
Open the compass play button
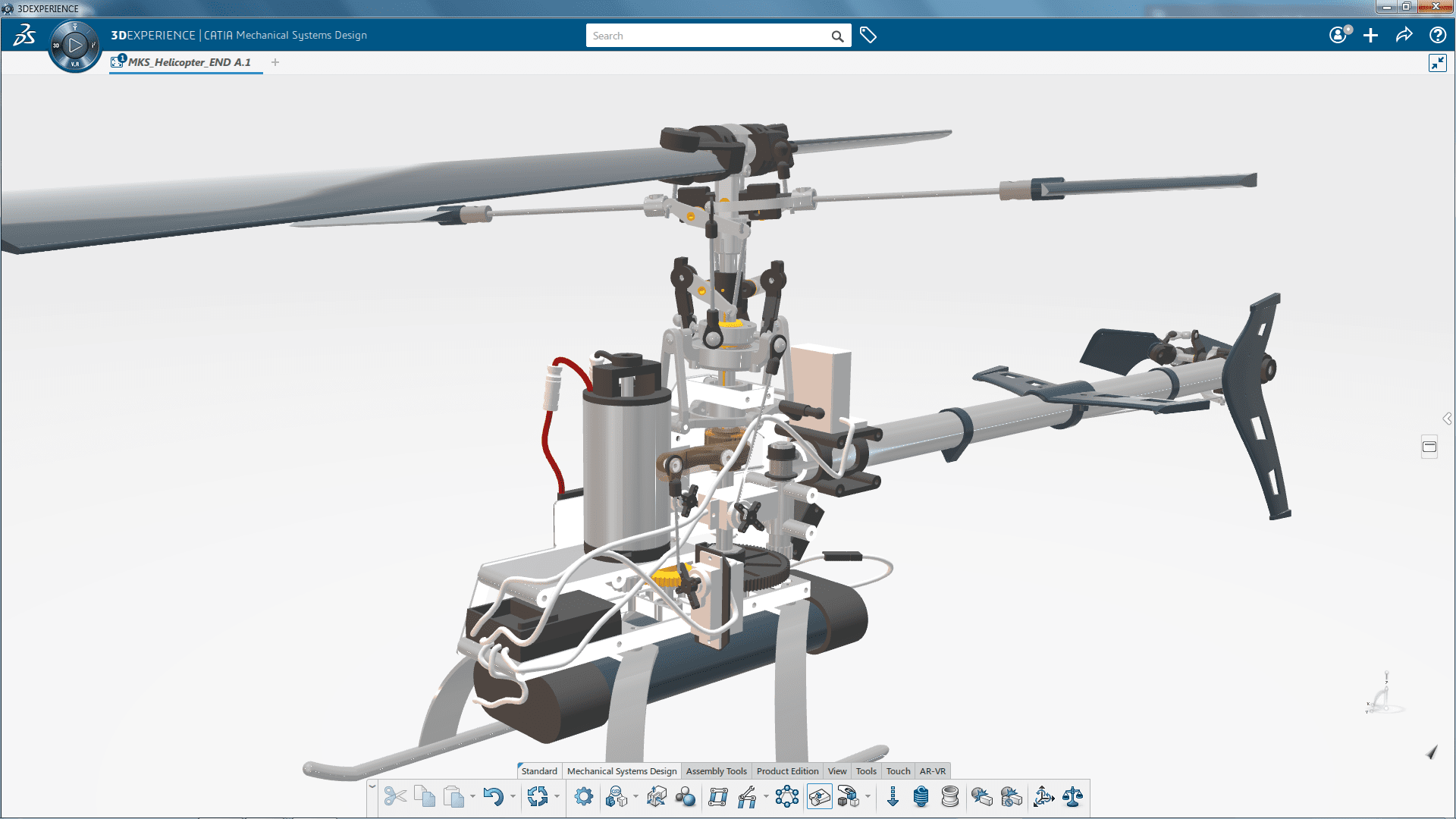pos(74,45)
